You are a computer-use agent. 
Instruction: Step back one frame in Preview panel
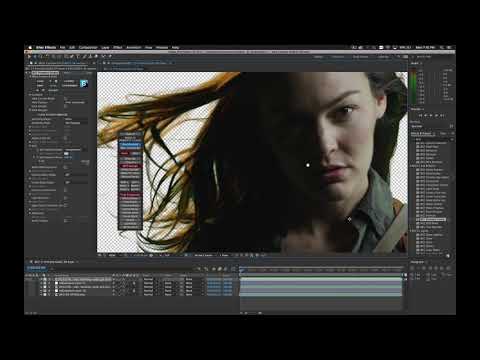coord(426,115)
